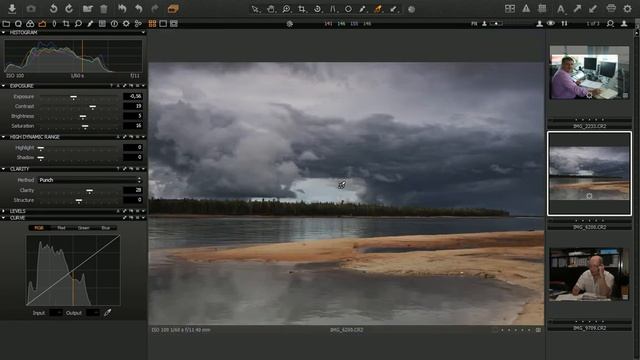Open the Details magnifier tool tab
The width and height of the screenshot is (640, 360).
[x=78, y=24]
